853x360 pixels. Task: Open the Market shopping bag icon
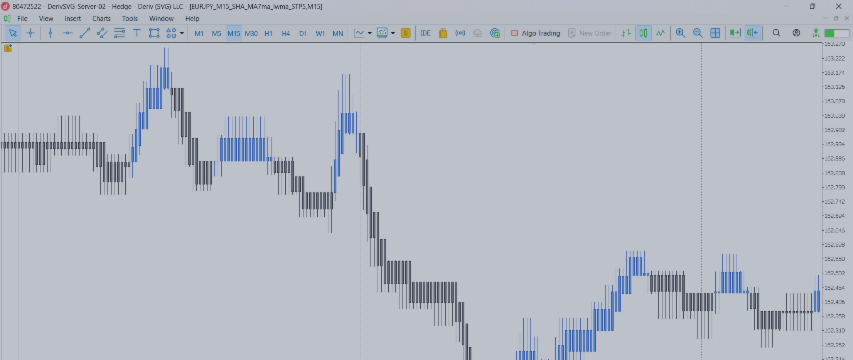pos(443,33)
